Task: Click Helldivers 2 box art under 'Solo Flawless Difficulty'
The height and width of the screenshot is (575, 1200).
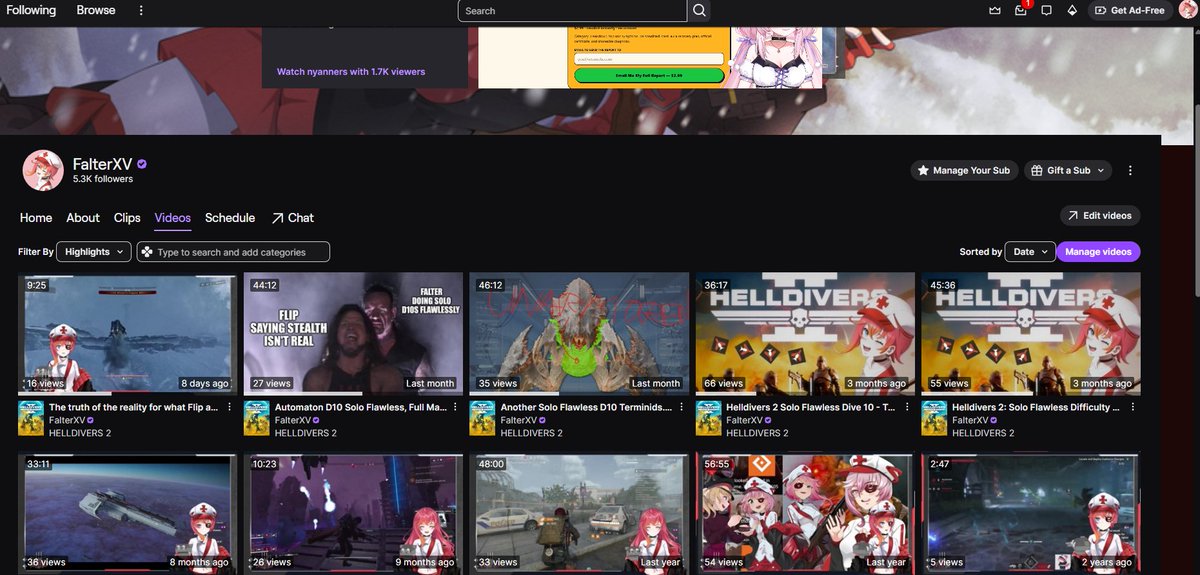Action: click(935, 418)
